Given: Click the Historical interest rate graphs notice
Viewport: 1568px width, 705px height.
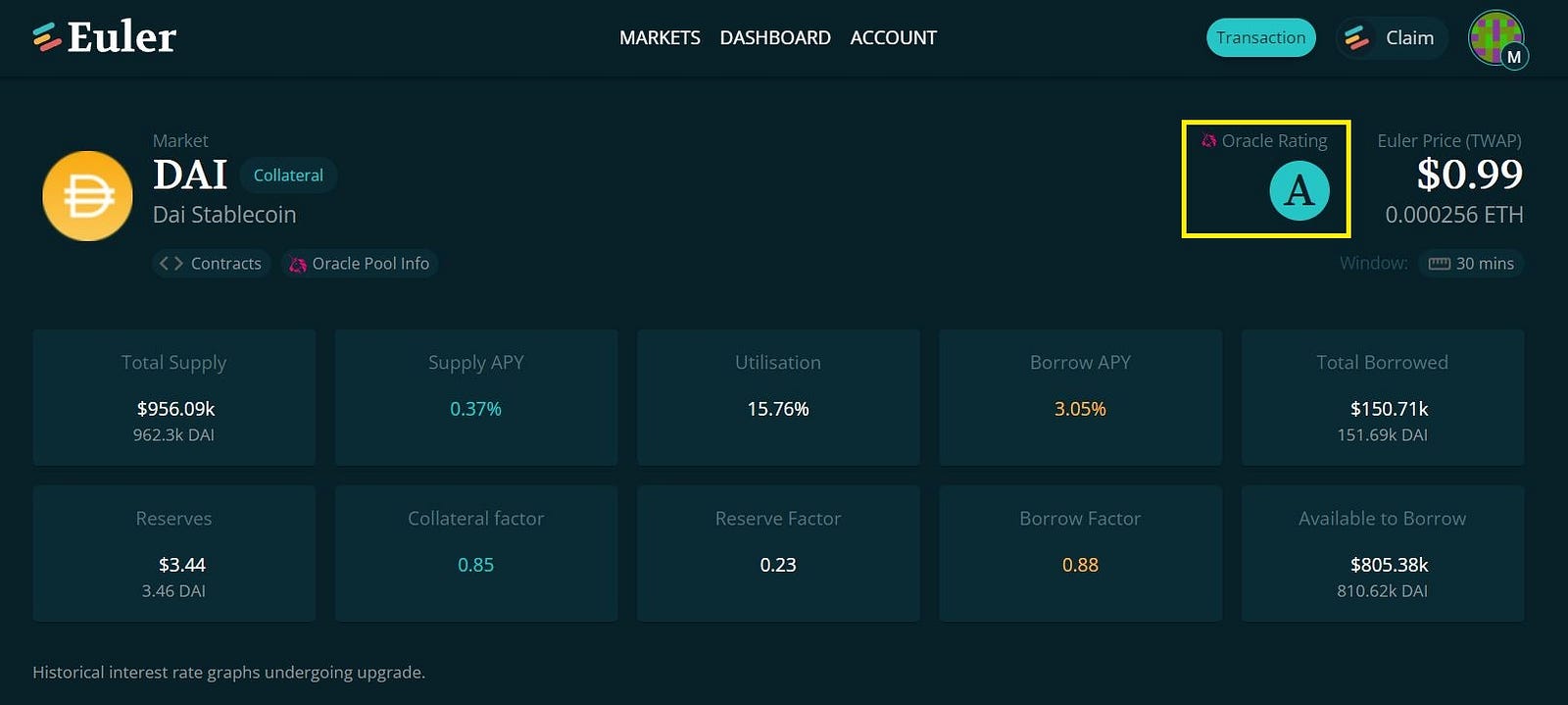Looking at the screenshot, I should tap(228, 673).
